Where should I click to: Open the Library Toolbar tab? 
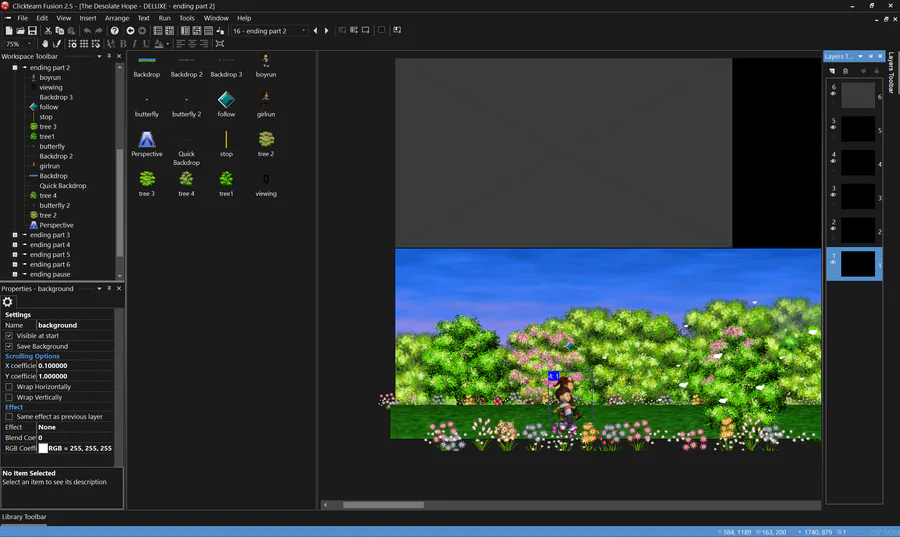(24, 517)
